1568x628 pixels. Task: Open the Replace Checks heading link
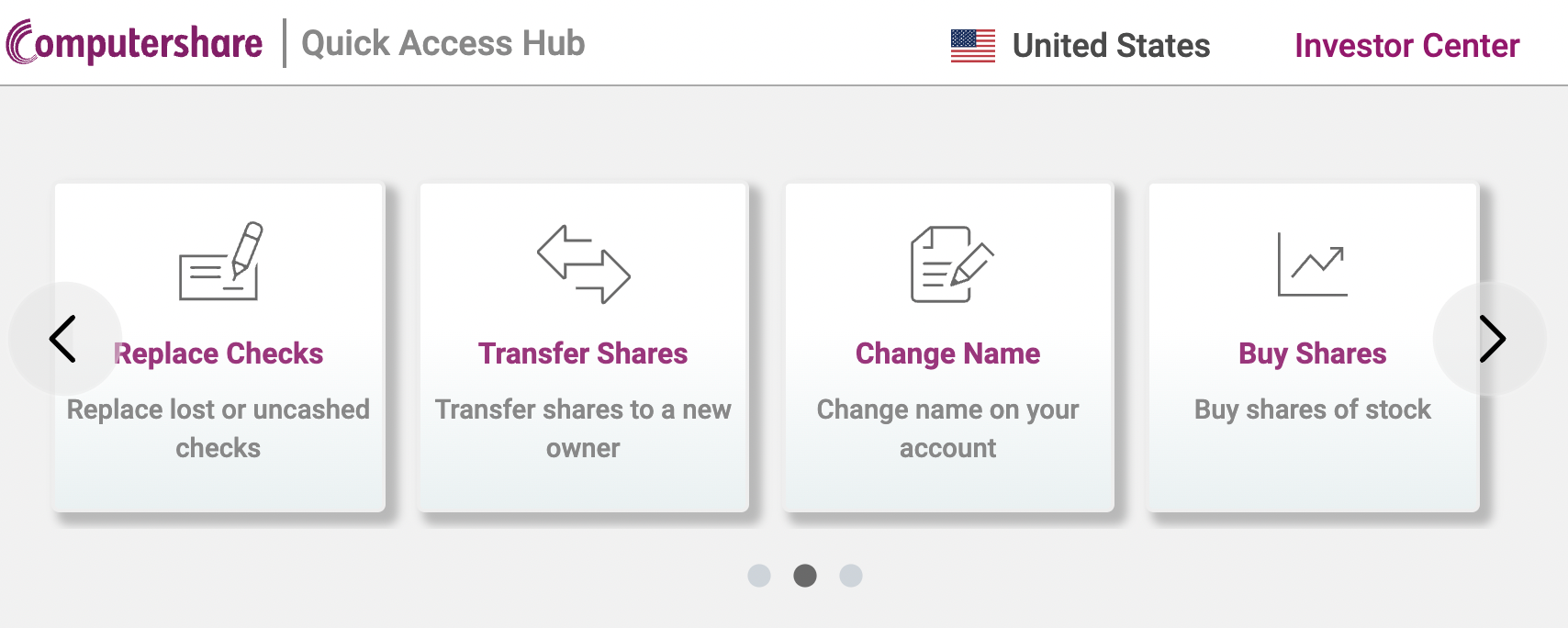(218, 353)
